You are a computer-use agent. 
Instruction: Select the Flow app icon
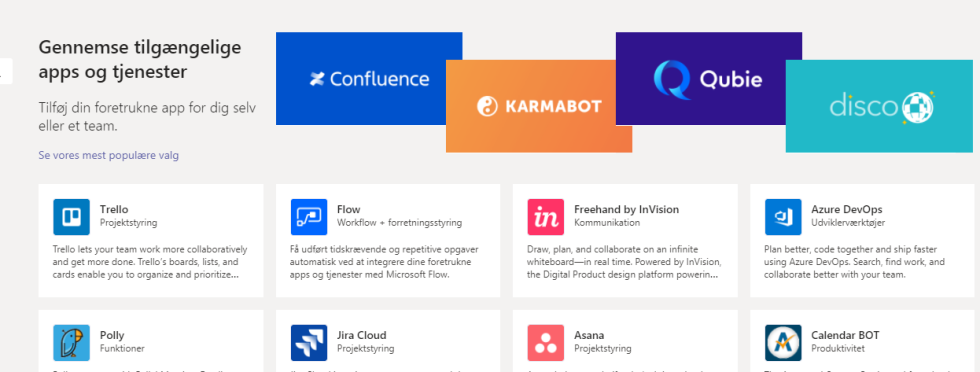pyautogui.click(x=309, y=217)
